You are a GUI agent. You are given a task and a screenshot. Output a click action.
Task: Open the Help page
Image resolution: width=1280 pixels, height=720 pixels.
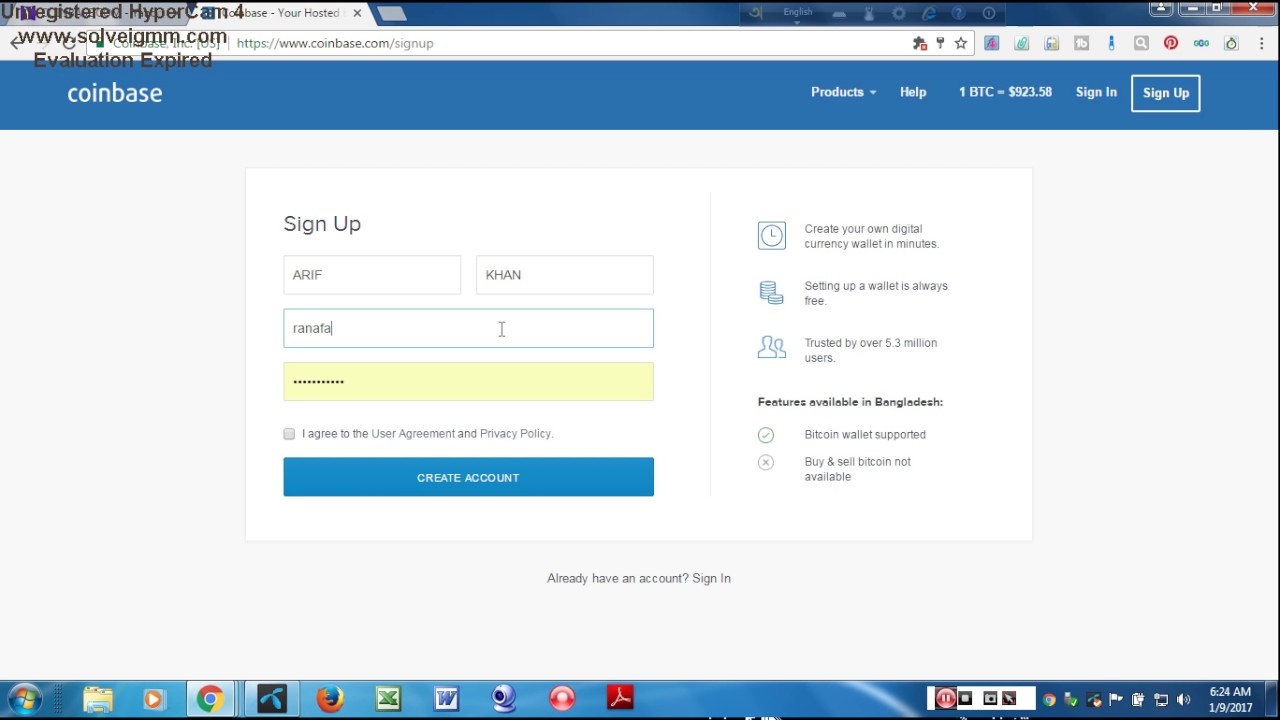pos(913,92)
